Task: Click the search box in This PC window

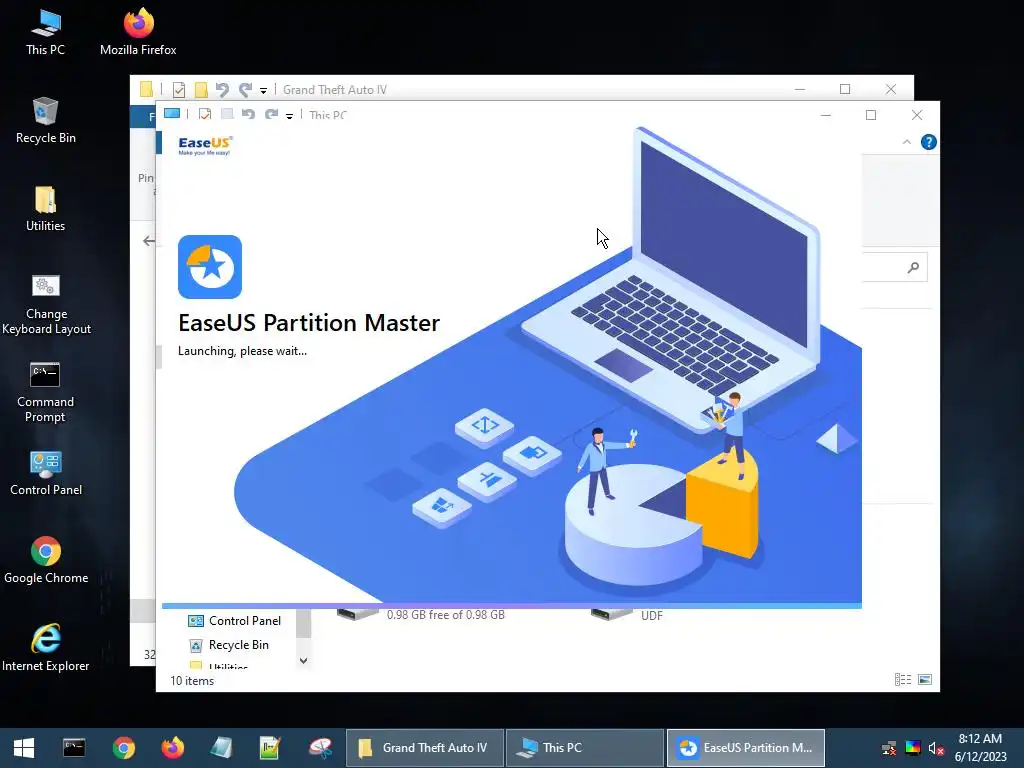Action: tap(895, 267)
